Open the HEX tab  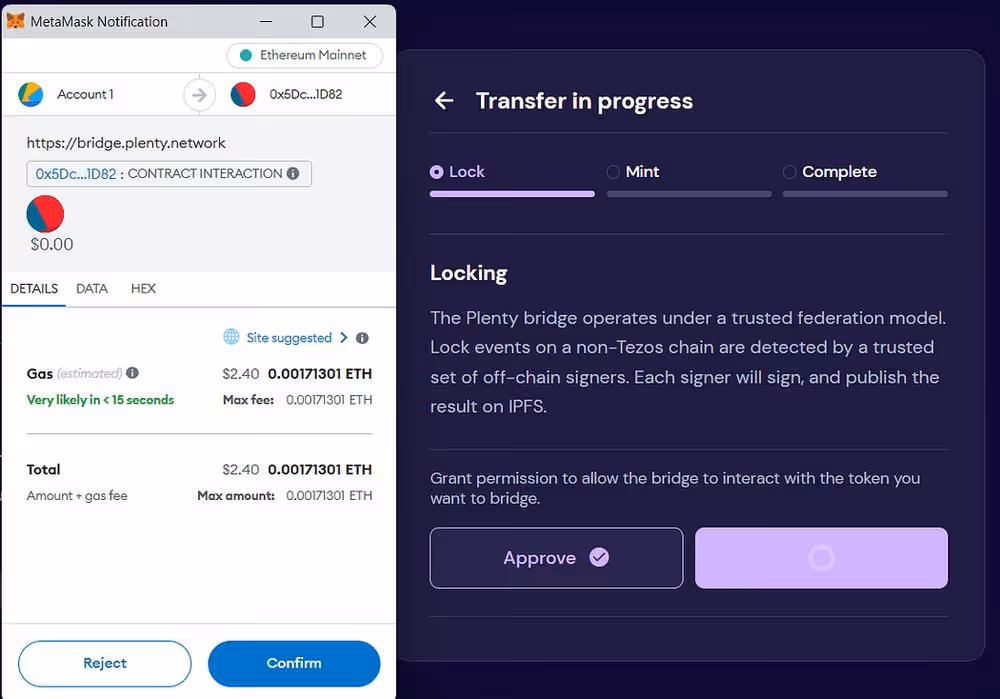coord(143,288)
